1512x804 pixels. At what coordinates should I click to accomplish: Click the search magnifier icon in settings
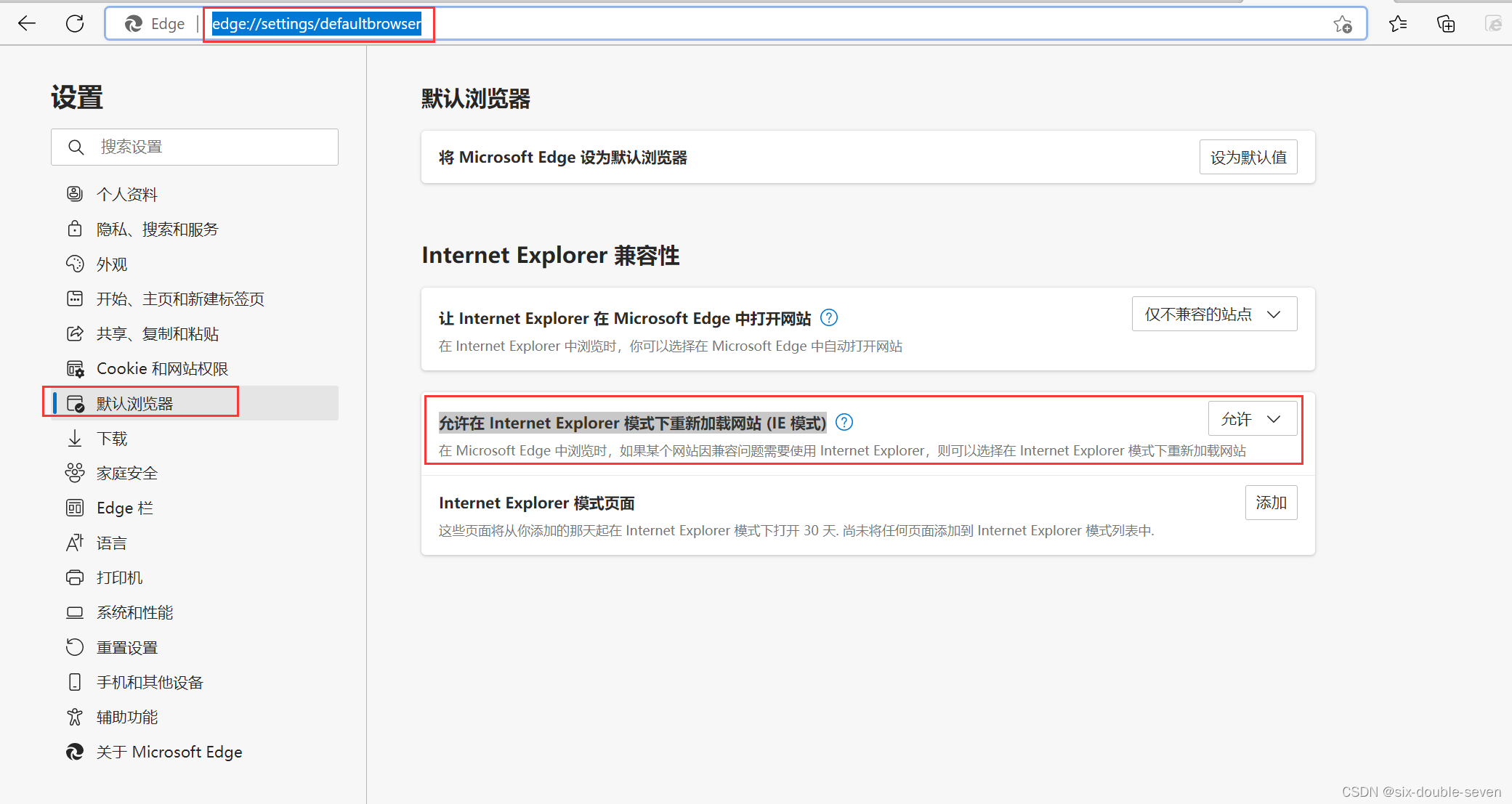pyautogui.click(x=76, y=147)
